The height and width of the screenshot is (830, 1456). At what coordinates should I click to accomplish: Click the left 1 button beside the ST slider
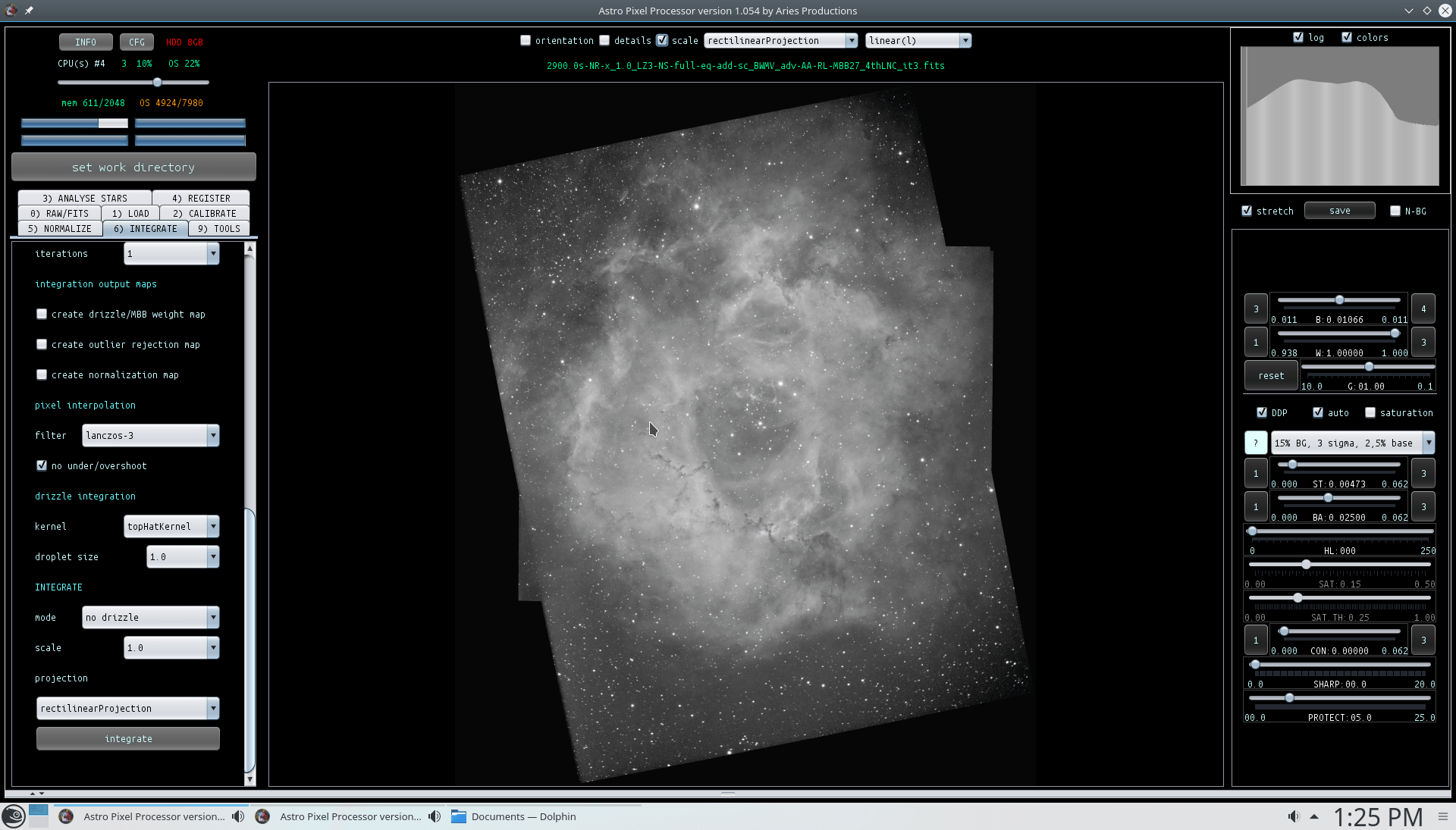[x=1256, y=473]
